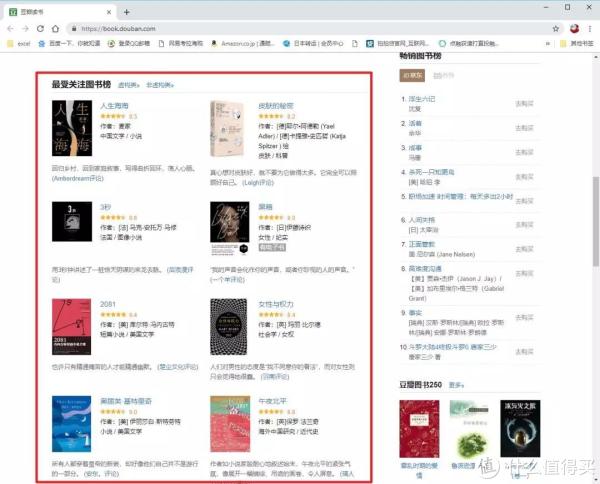Image resolution: width=600 pixels, height=484 pixels.
Task: Click 更多 next to 豆瓣图书250
Action: click(x=456, y=385)
